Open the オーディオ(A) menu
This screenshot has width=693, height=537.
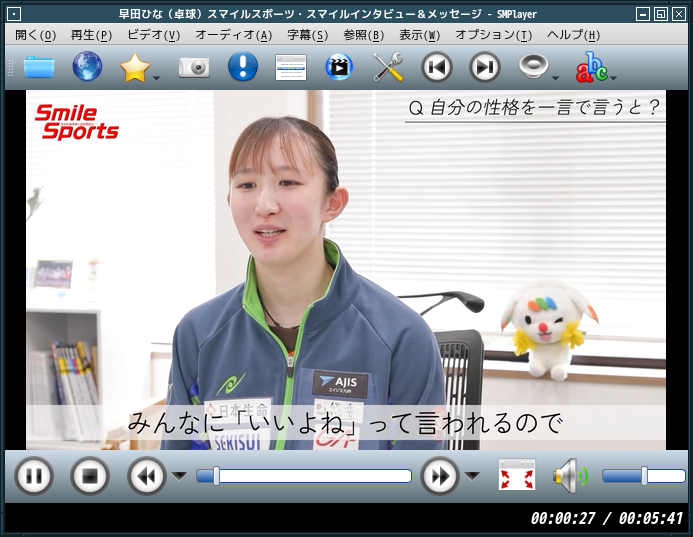coord(234,35)
